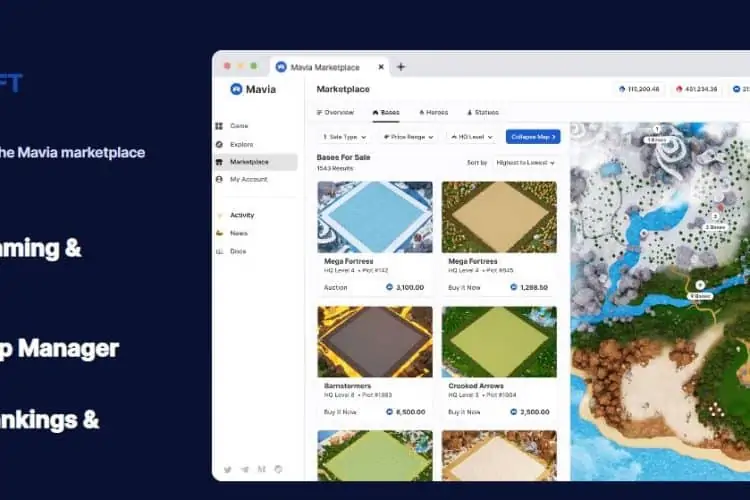
Task: Click the red token icon beside 401,234.38
Action: pos(679,89)
